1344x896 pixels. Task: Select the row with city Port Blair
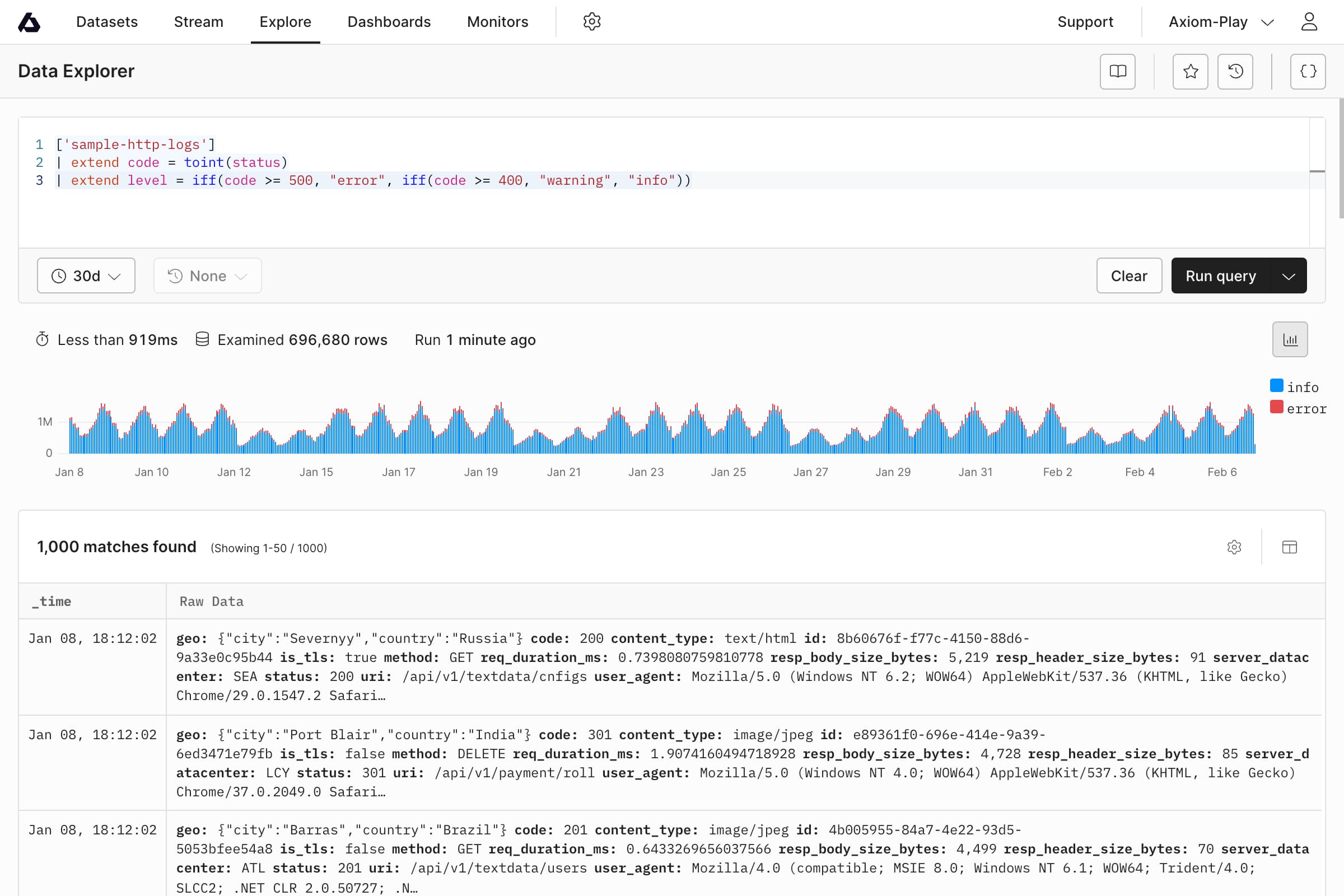[671, 763]
